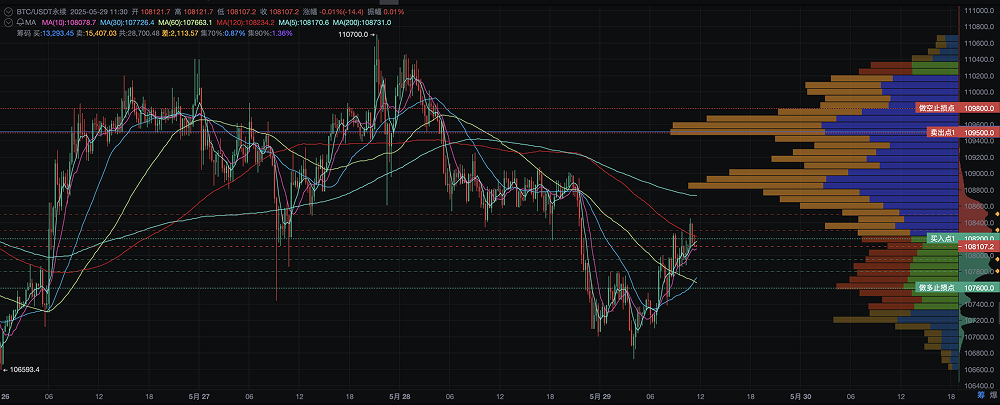Click the open price 108121.7 value
Image resolution: width=1000 pixels, height=405 pixels.
click(155, 12)
